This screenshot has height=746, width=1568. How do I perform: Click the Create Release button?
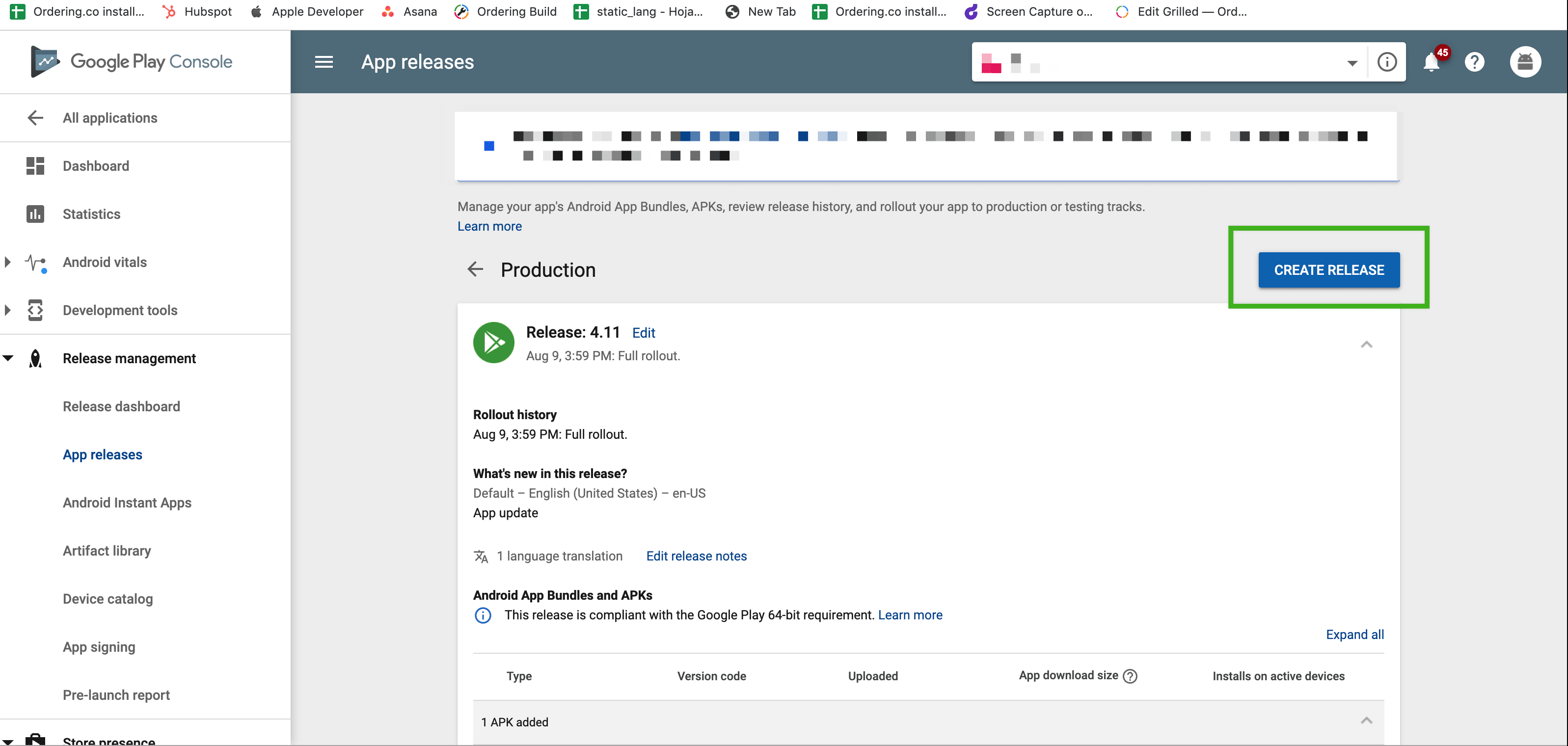[x=1328, y=269]
